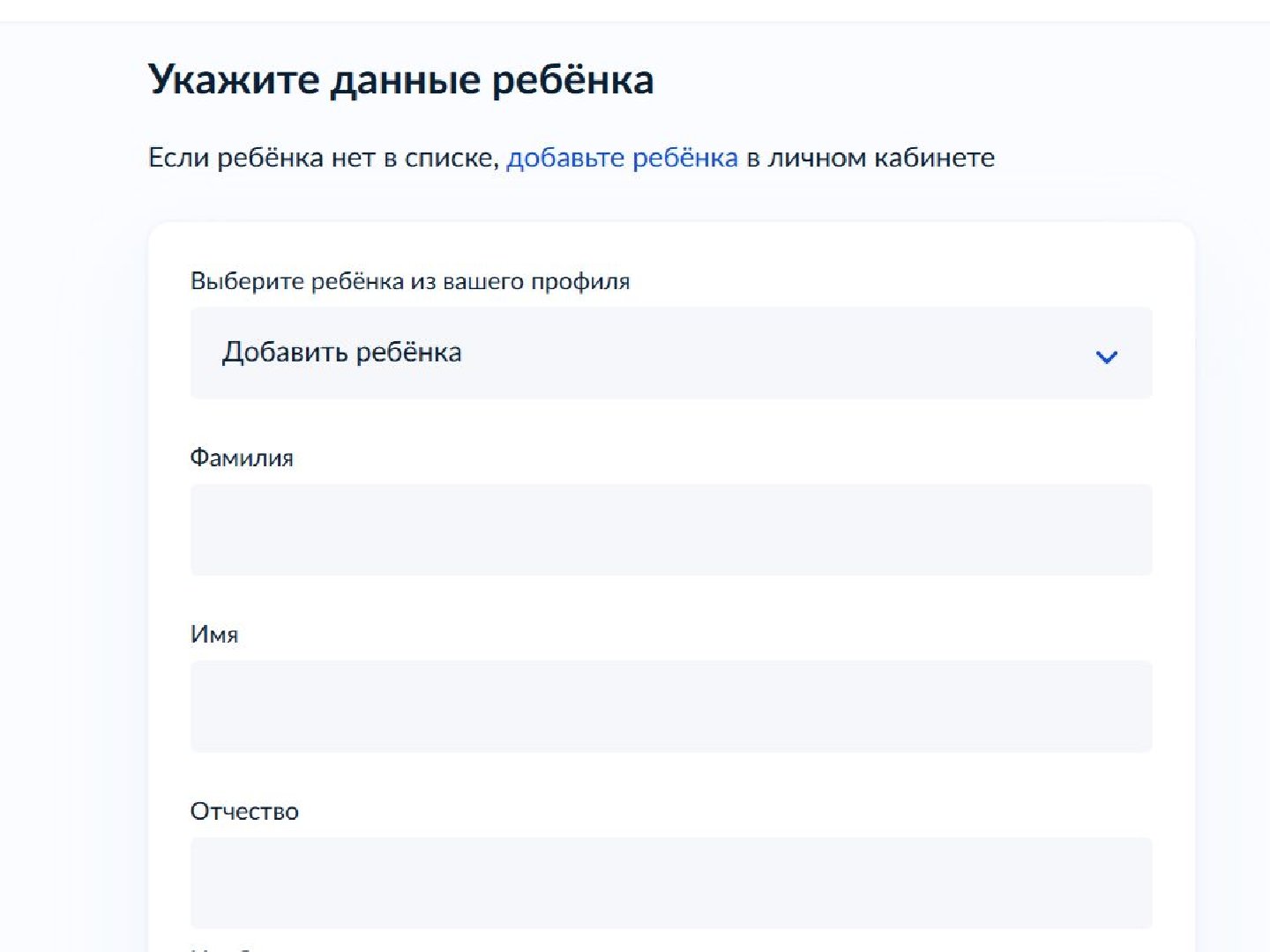Click the 'Если ребёнка нет в списке' text
Screen dimensions: 1270x952
323,158
